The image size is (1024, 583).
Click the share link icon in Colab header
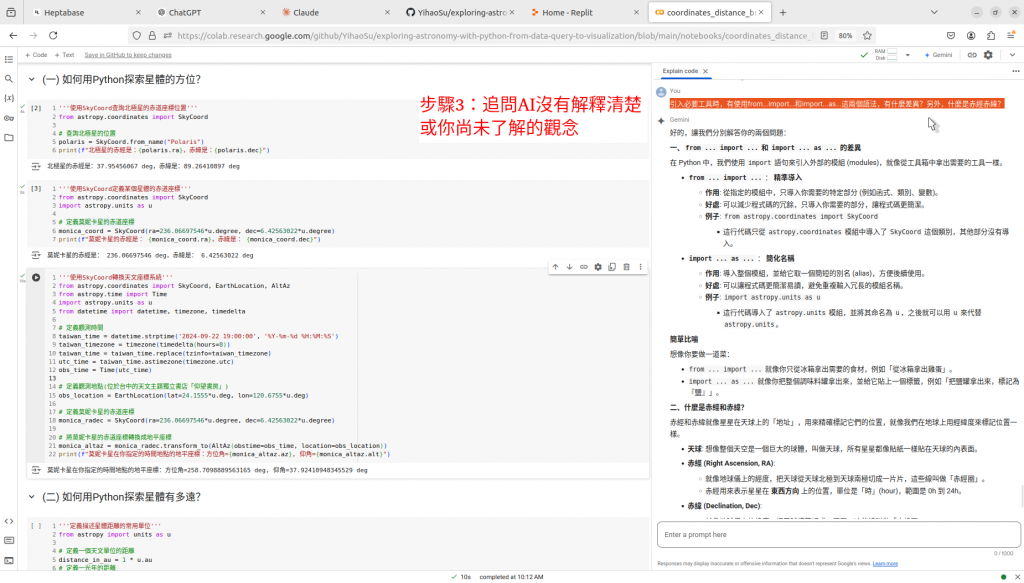coord(972,55)
